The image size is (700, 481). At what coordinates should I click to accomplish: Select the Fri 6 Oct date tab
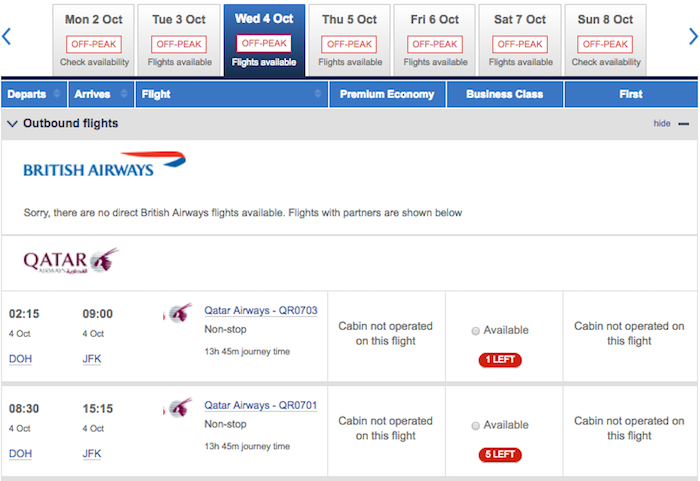point(435,40)
